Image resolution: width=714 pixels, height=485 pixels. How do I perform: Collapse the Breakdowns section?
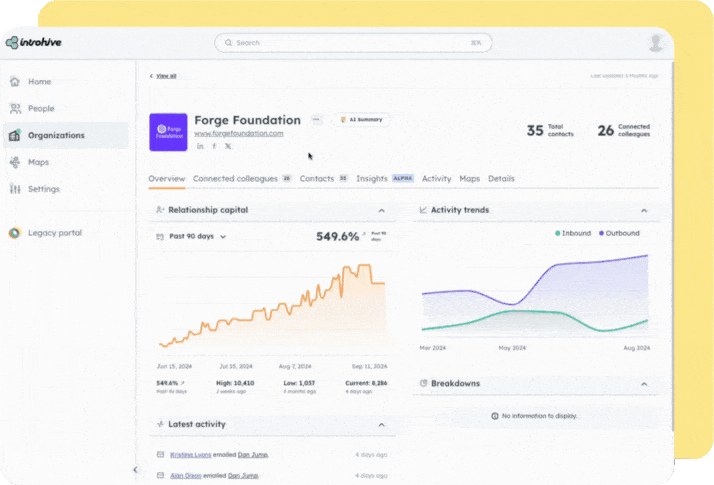(x=644, y=384)
